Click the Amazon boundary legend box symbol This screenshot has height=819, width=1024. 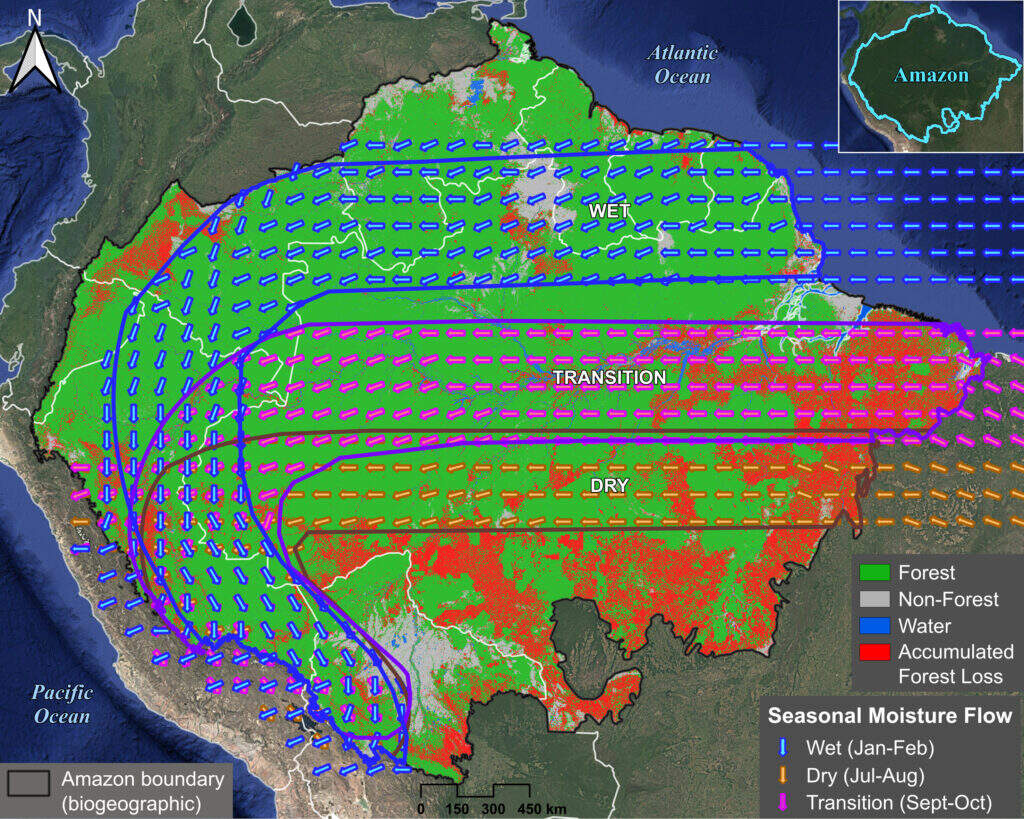pos(29,783)
